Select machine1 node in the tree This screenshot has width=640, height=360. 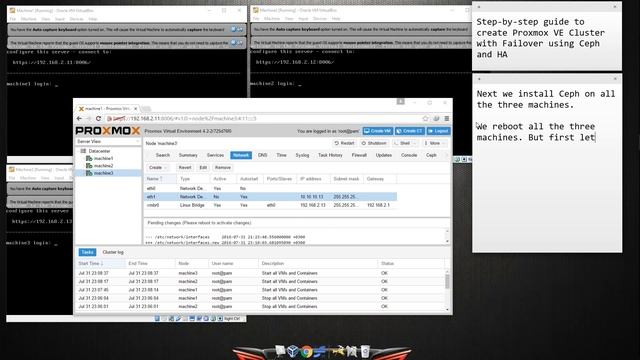103,158
